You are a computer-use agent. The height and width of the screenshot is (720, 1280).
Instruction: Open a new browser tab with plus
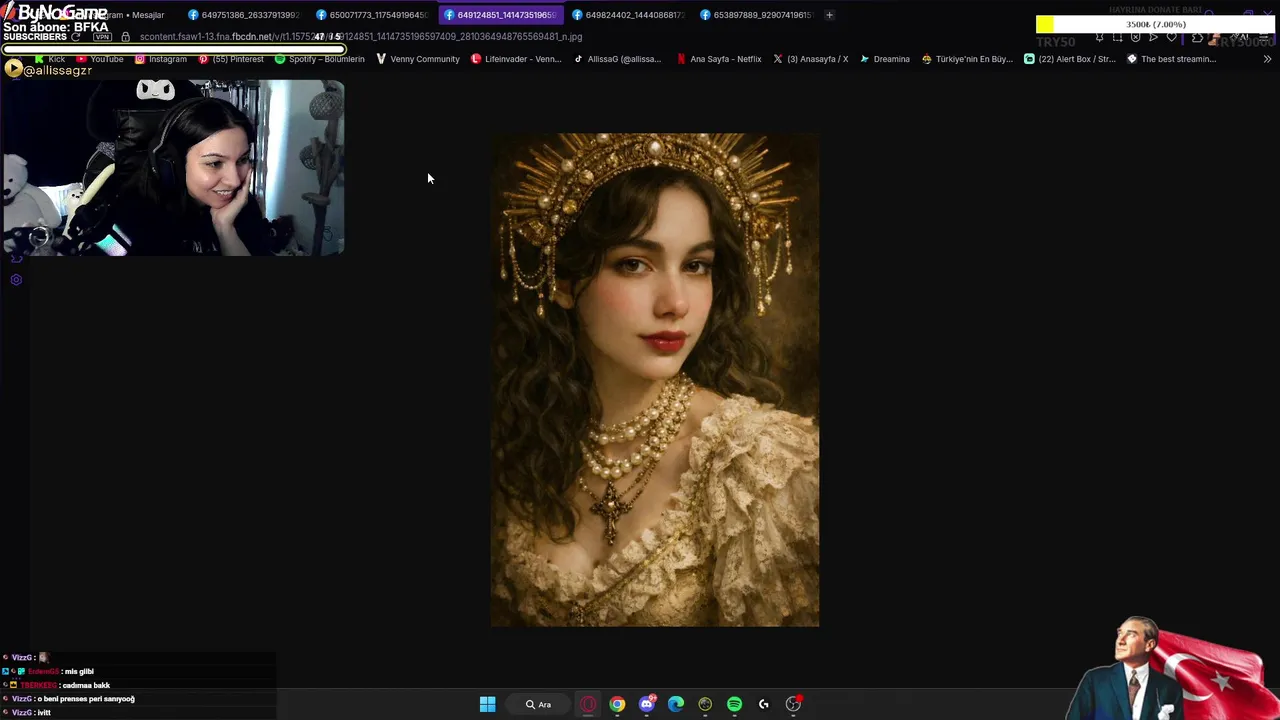point(829,15)
